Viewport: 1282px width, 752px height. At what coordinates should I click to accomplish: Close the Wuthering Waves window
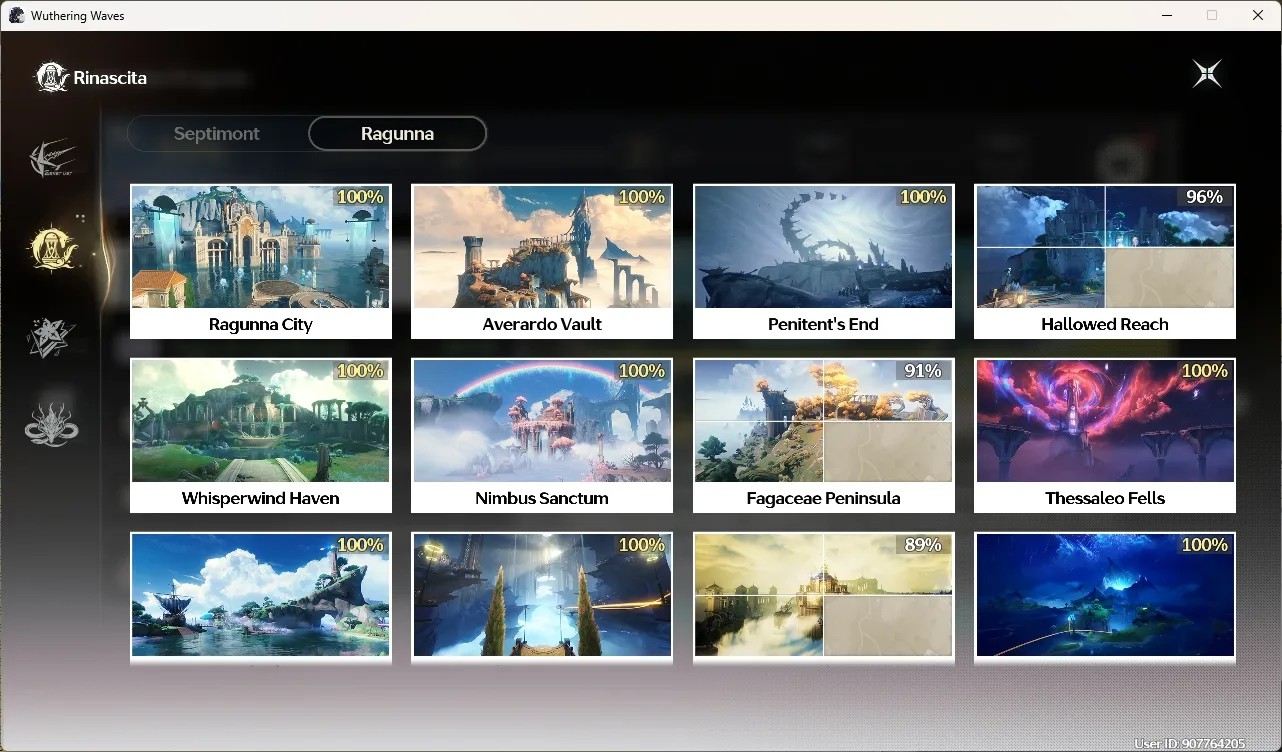pos(1258,15)
